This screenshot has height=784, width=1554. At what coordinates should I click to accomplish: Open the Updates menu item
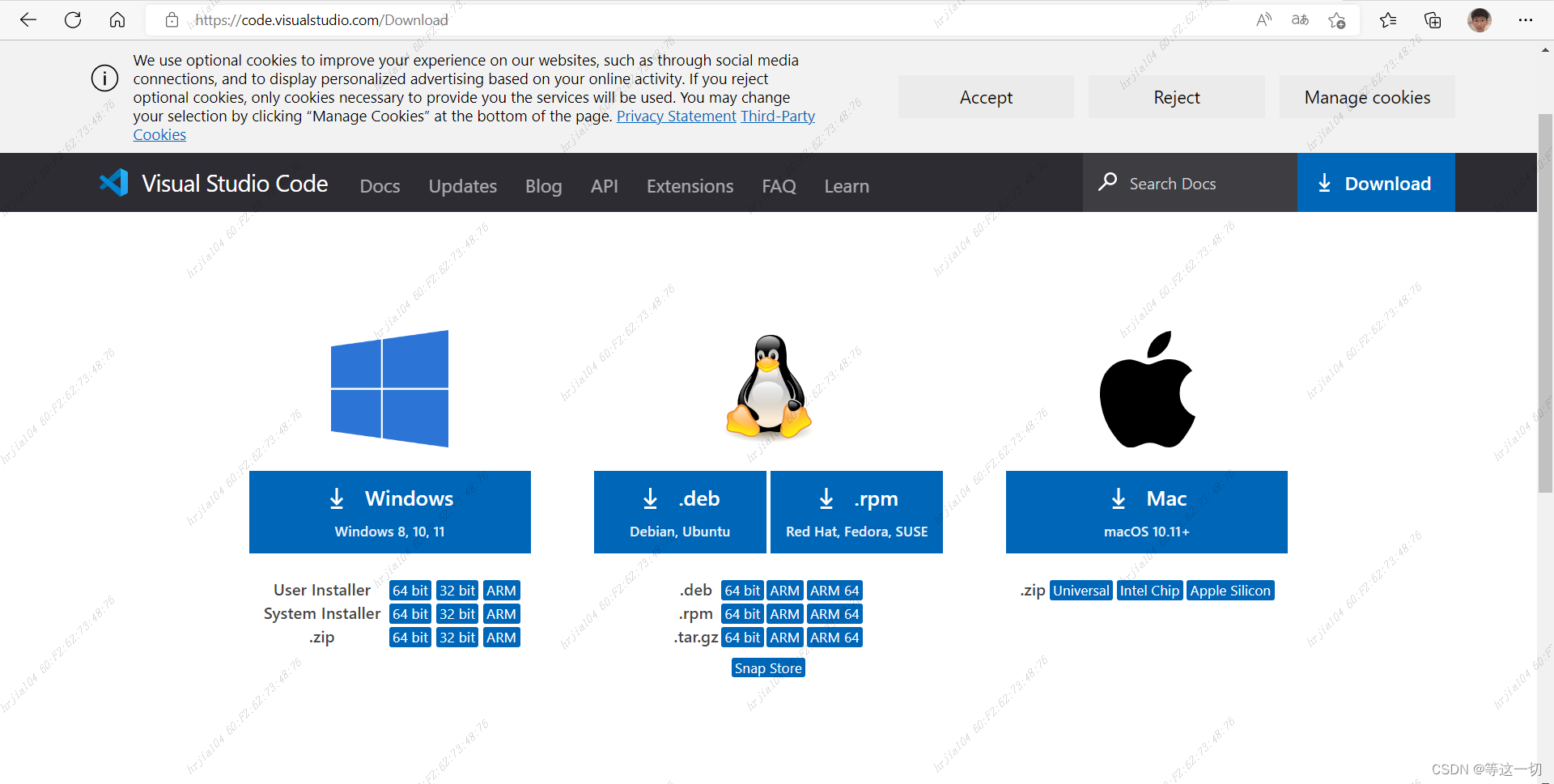[463, 186]
